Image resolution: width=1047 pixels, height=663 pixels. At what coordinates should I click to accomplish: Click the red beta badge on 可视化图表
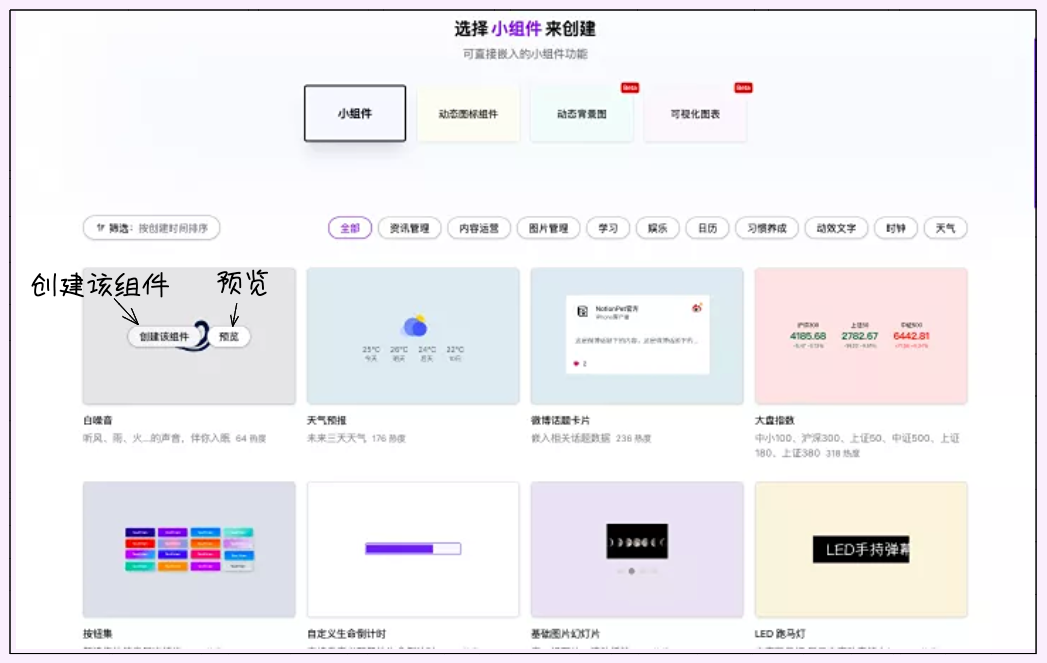click(743, 87)
